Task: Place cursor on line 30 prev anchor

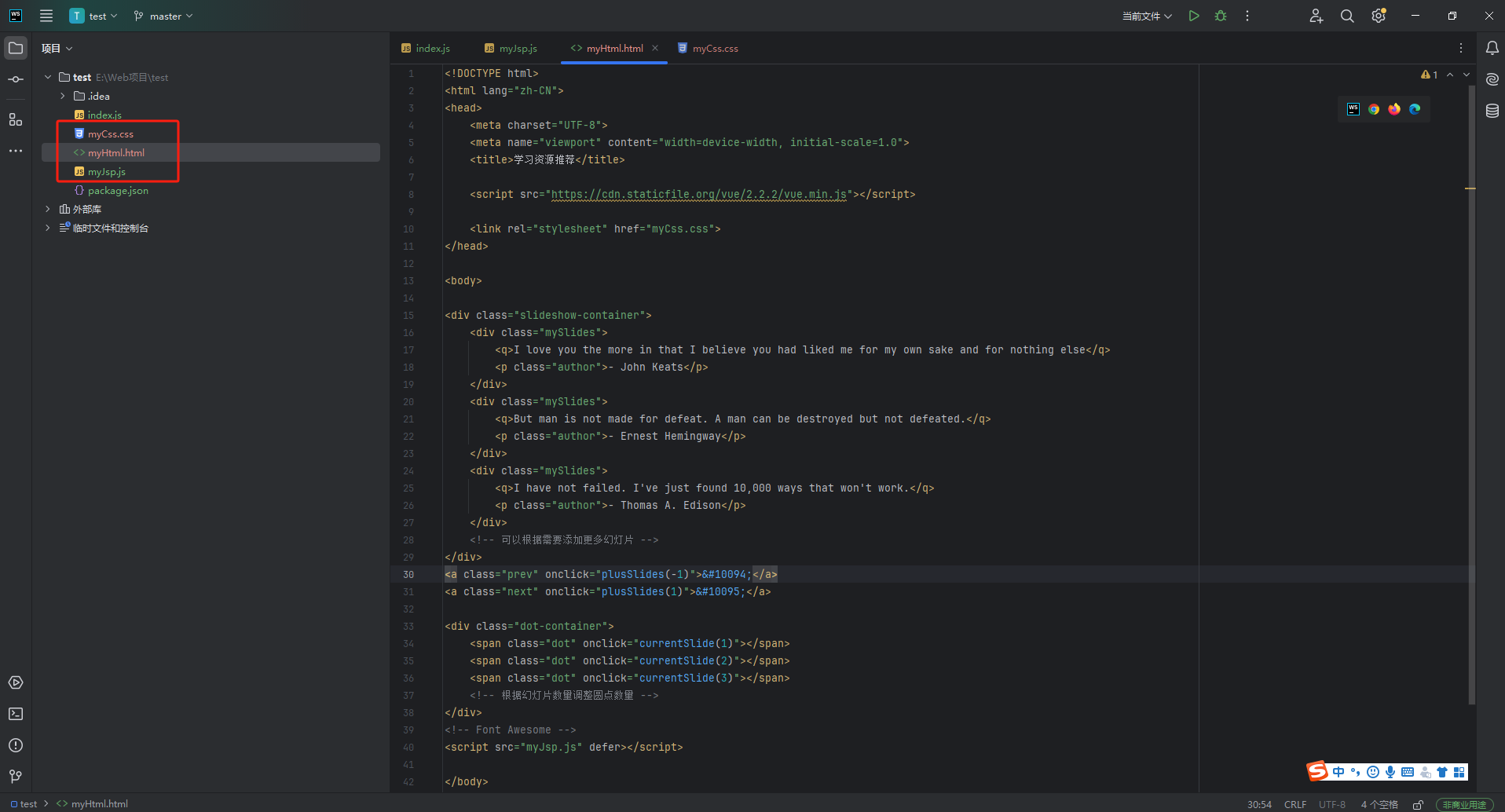Action: 611,574
